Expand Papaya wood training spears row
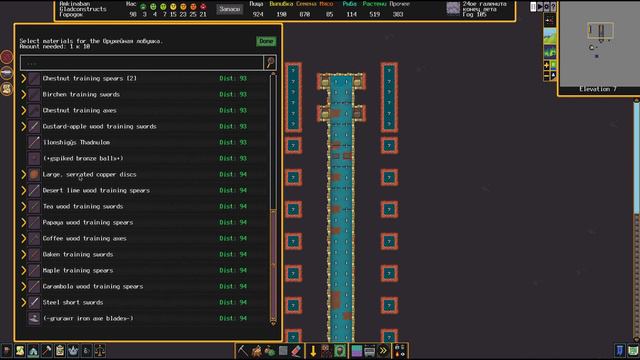This screenshot has height=360, width=640. tap(24, 222)
